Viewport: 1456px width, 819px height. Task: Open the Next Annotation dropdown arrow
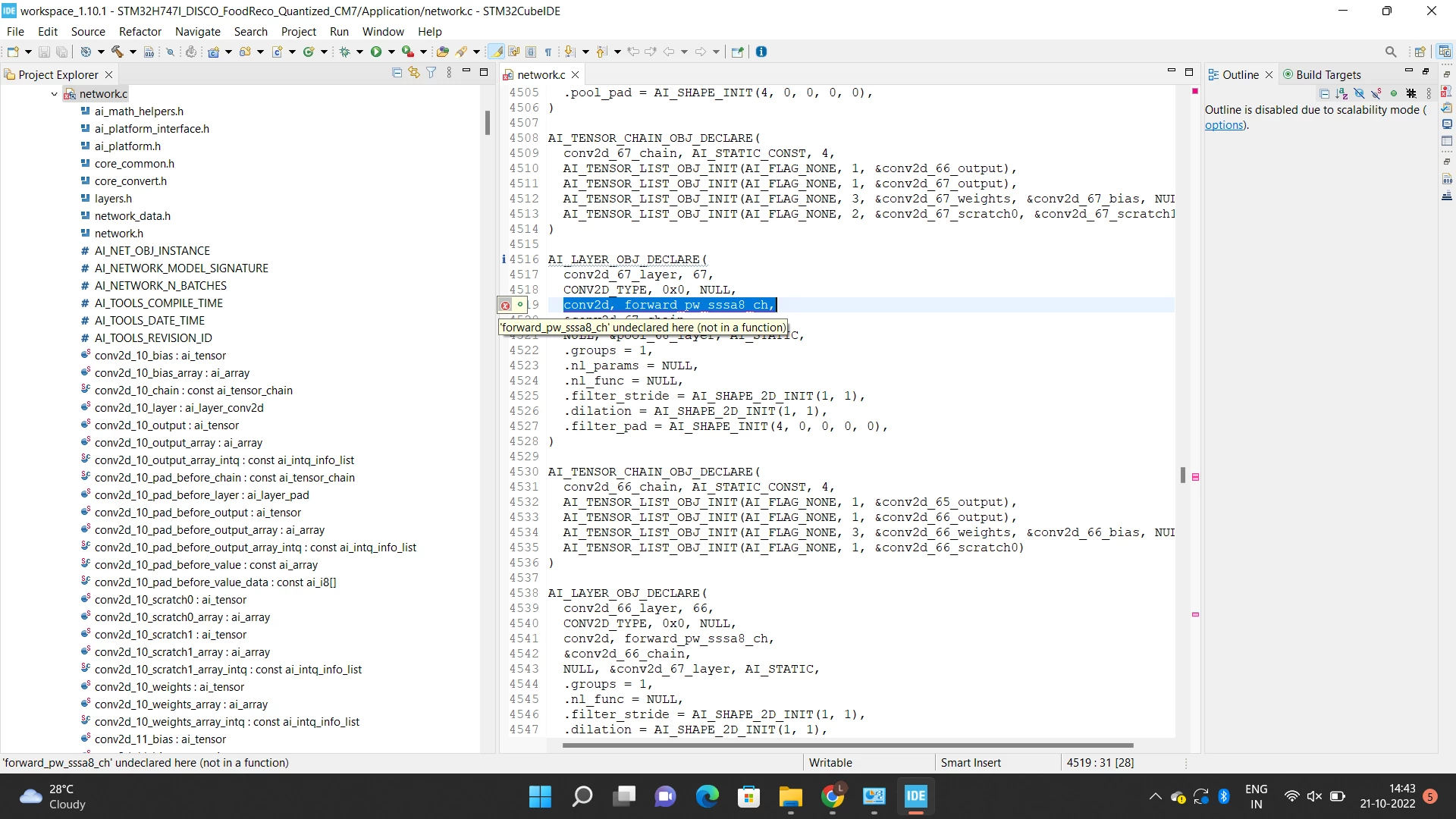[x=585, y=52]
